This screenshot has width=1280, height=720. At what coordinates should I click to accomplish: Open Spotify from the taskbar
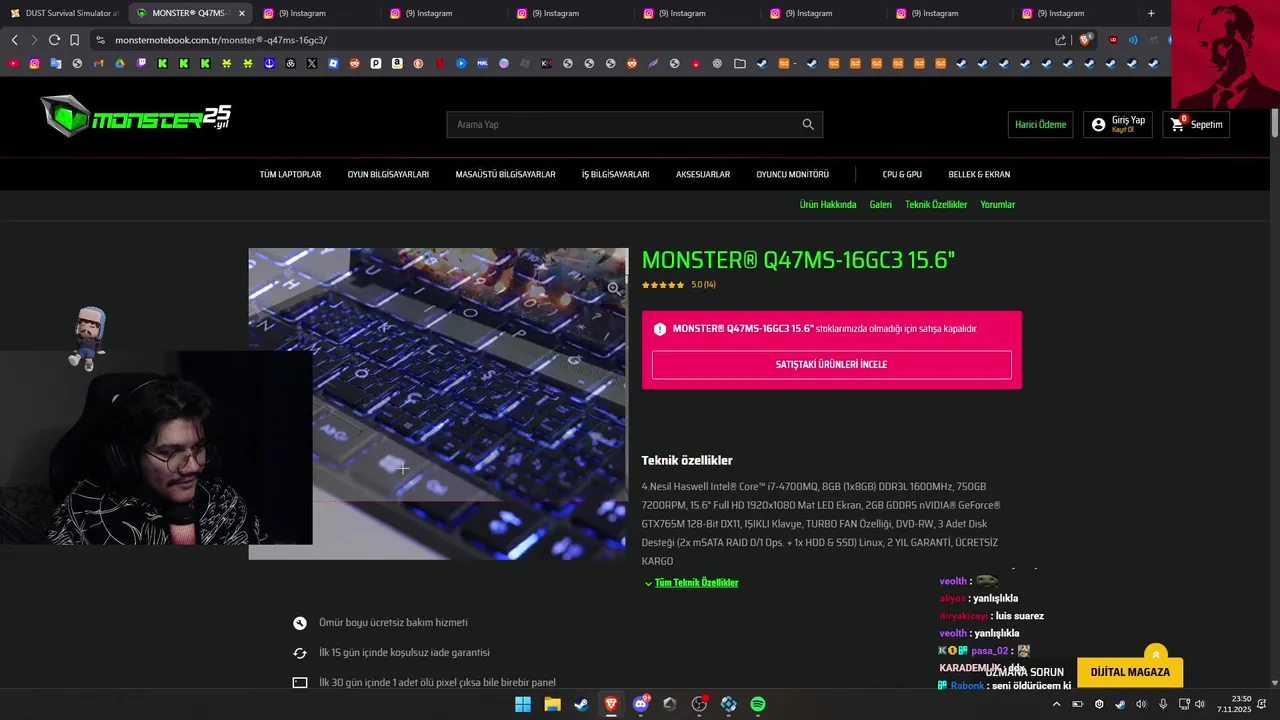(758, 704)
